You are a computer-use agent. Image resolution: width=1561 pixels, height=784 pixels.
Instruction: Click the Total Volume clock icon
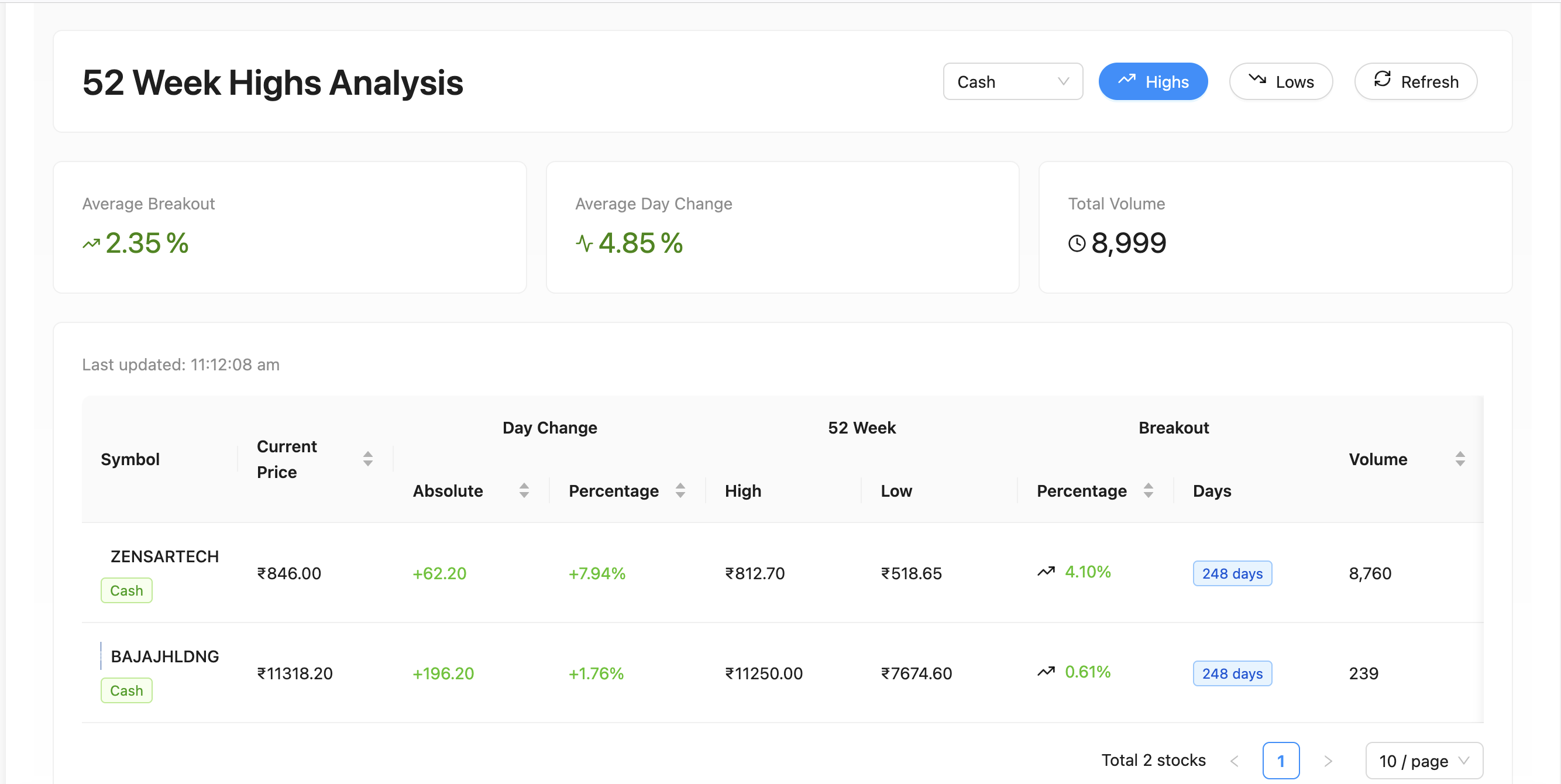click(1077, 243)
